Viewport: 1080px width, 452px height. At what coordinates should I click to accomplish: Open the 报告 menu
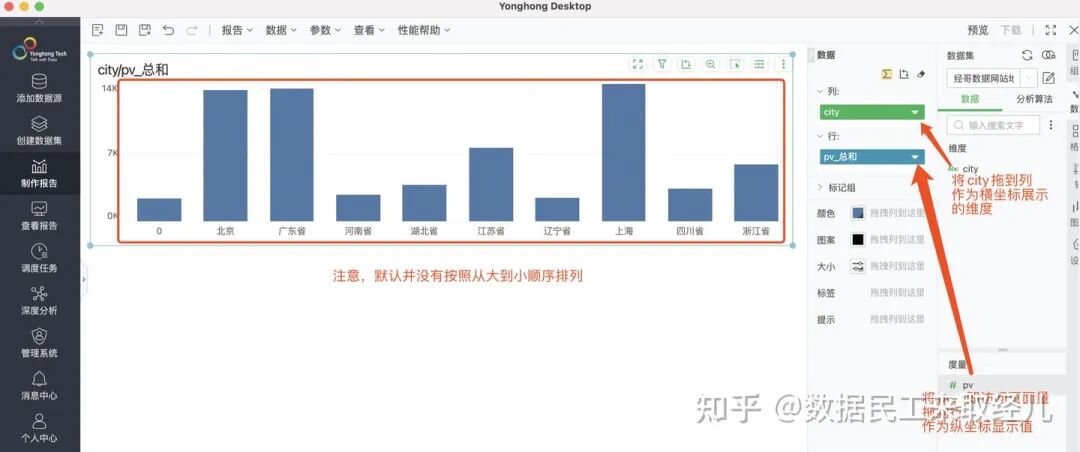(x=237, y=30)
